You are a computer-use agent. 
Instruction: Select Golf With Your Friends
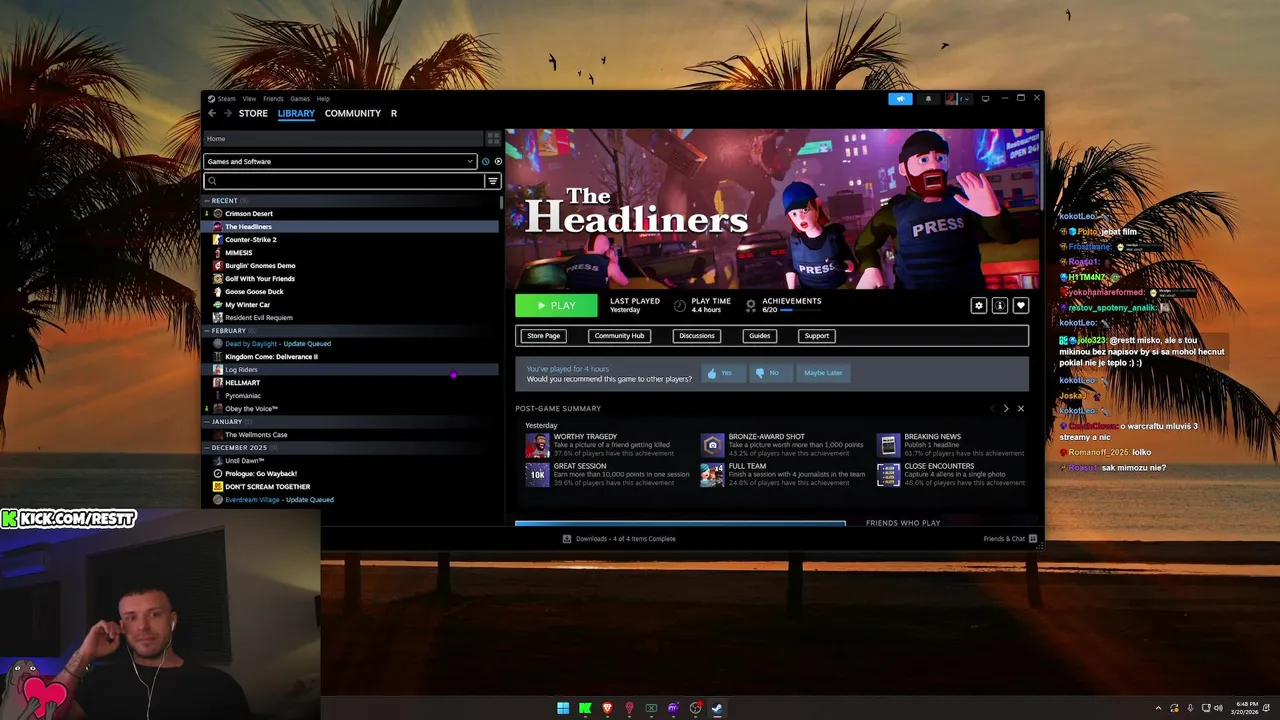pos(350,278)
